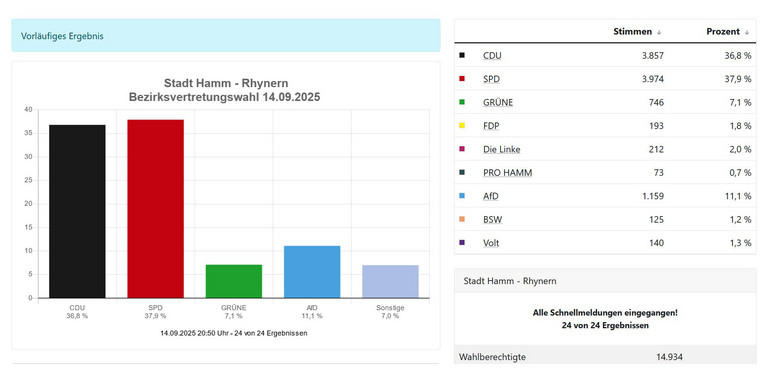
Task: Click the yellow FDP color square
Action: [x=461, y=126]
